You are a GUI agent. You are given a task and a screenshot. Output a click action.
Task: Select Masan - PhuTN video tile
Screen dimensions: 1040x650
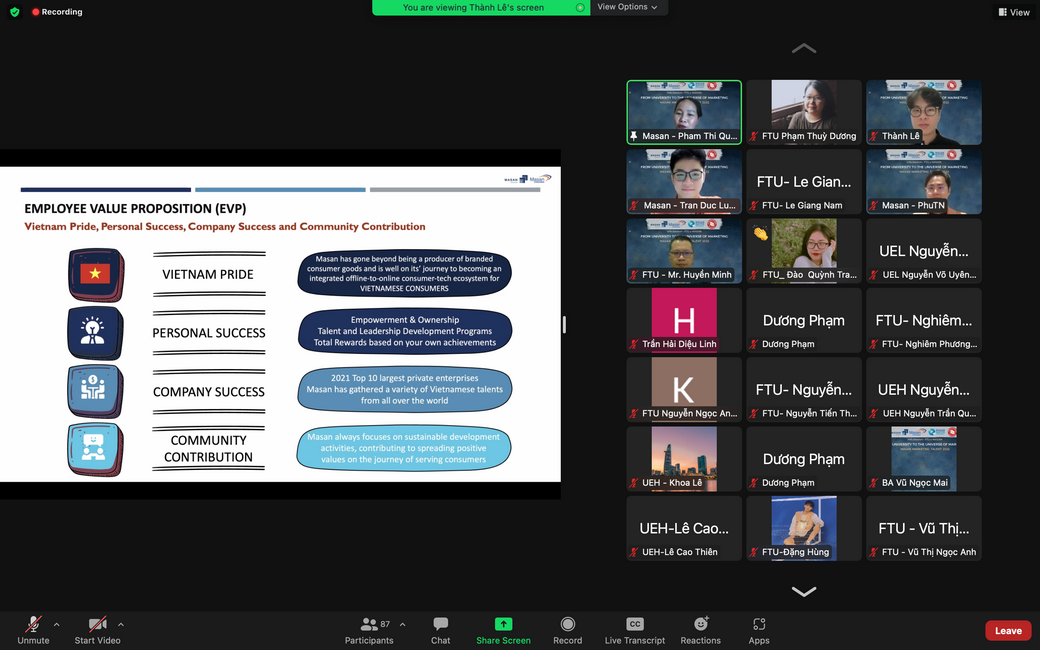tap(924, 182)
